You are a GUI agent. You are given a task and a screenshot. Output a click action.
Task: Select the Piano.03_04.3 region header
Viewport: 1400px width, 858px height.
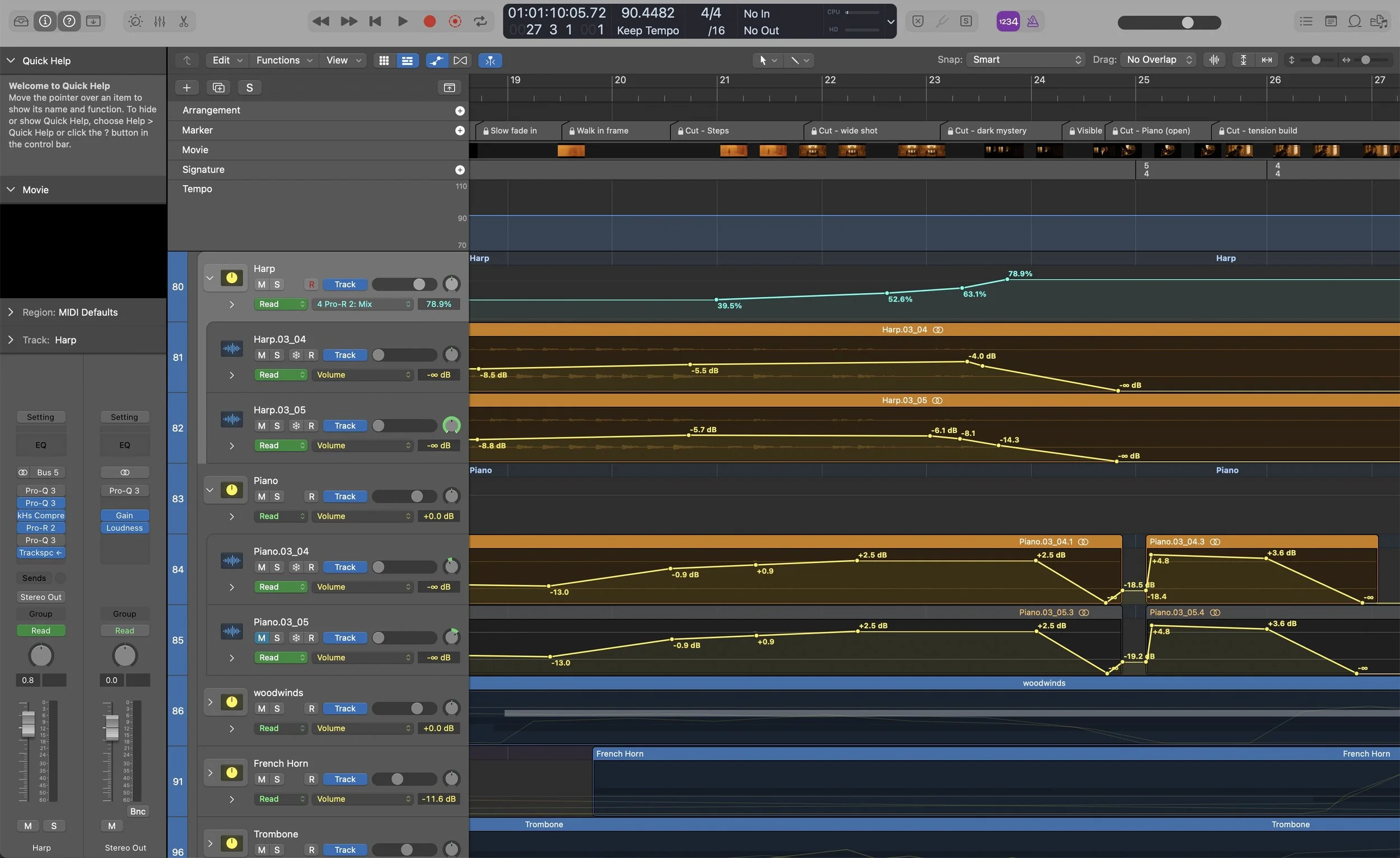coord(1261,542)
